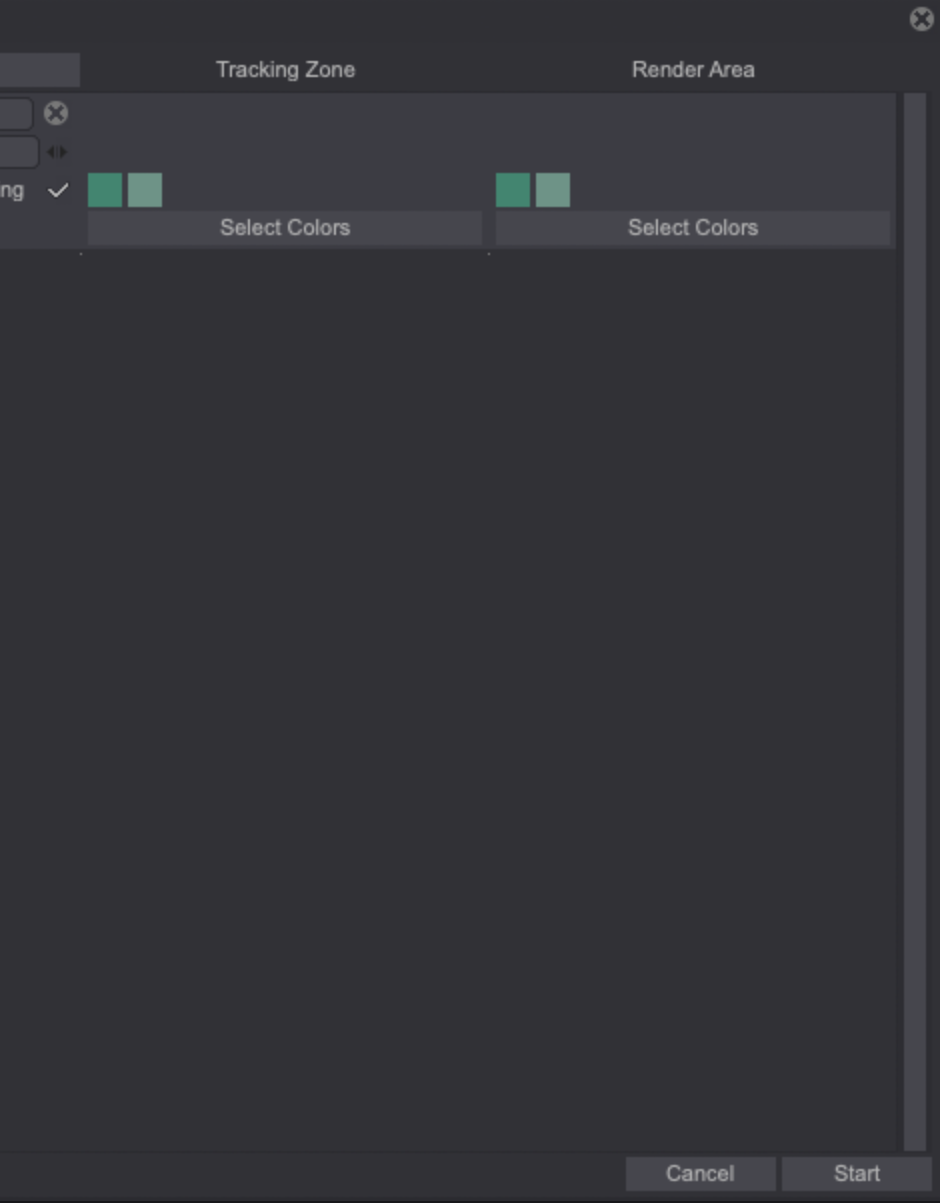The height and width of the screenshot is (1203, 940).
Task: Click the grey tab in the top-left corner
Action: tap(38, 70)
